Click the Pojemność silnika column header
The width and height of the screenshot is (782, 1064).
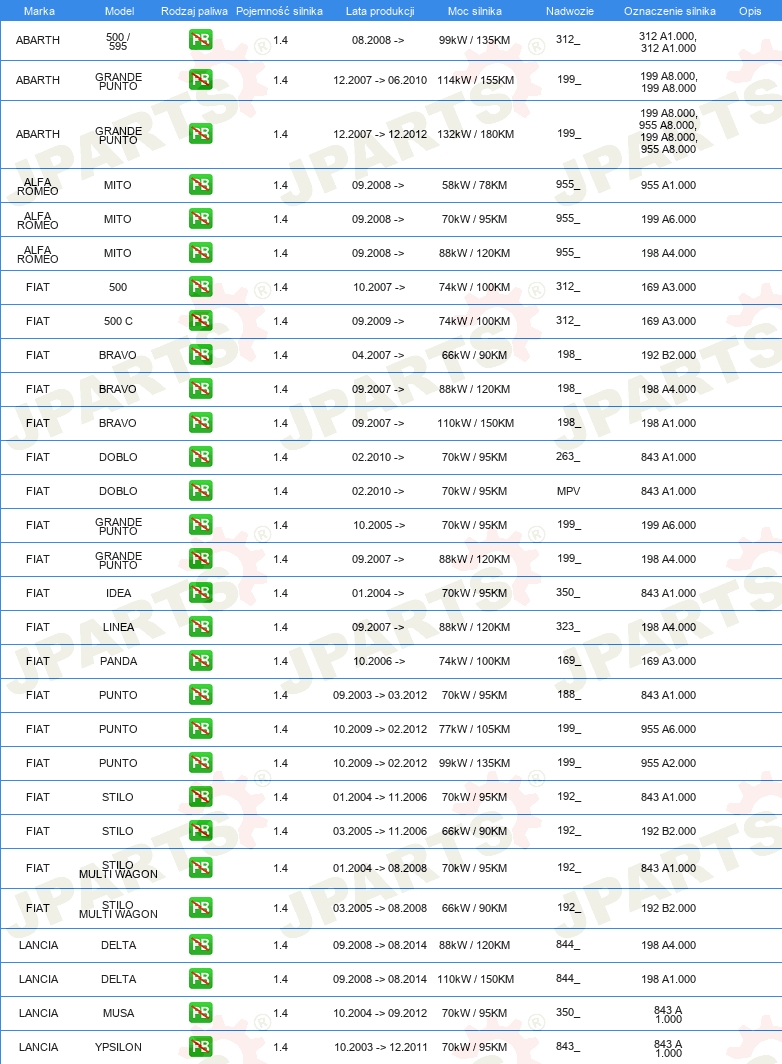coord(279,11)
